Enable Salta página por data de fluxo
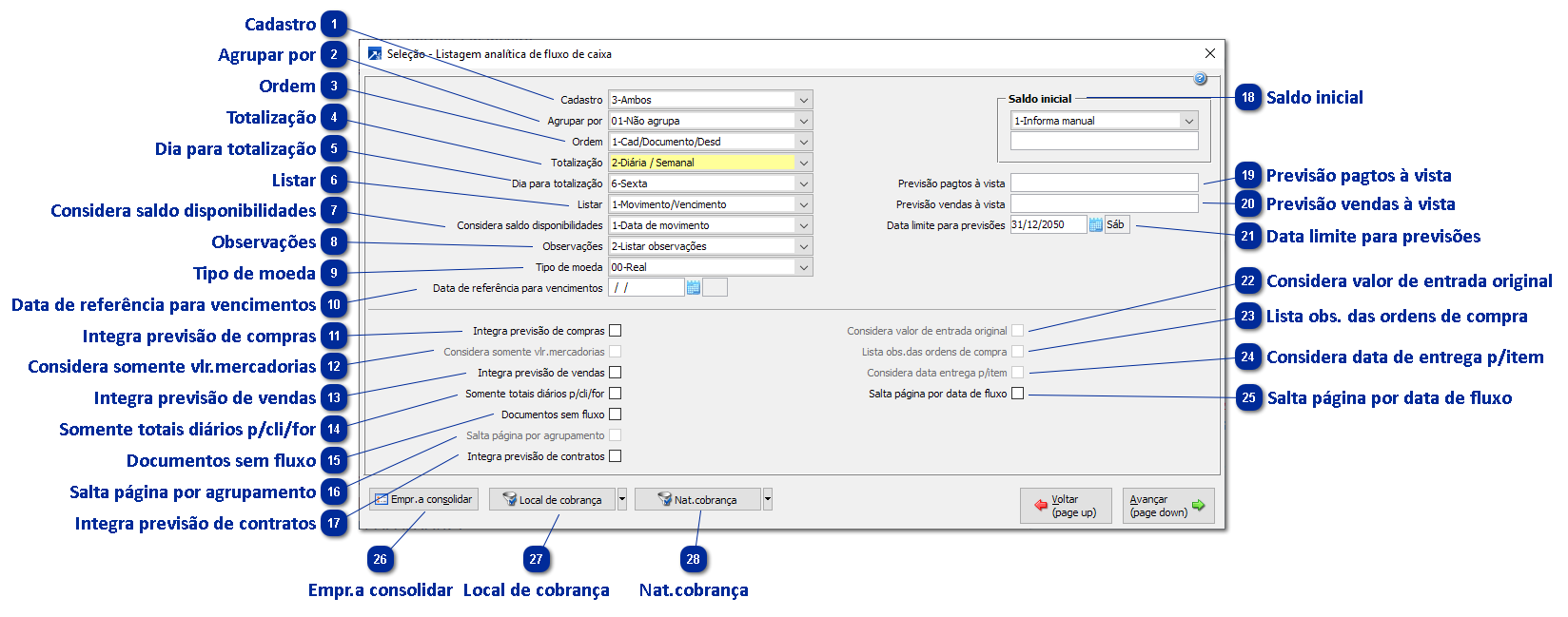The image size is (1568, 617). 1017,394
